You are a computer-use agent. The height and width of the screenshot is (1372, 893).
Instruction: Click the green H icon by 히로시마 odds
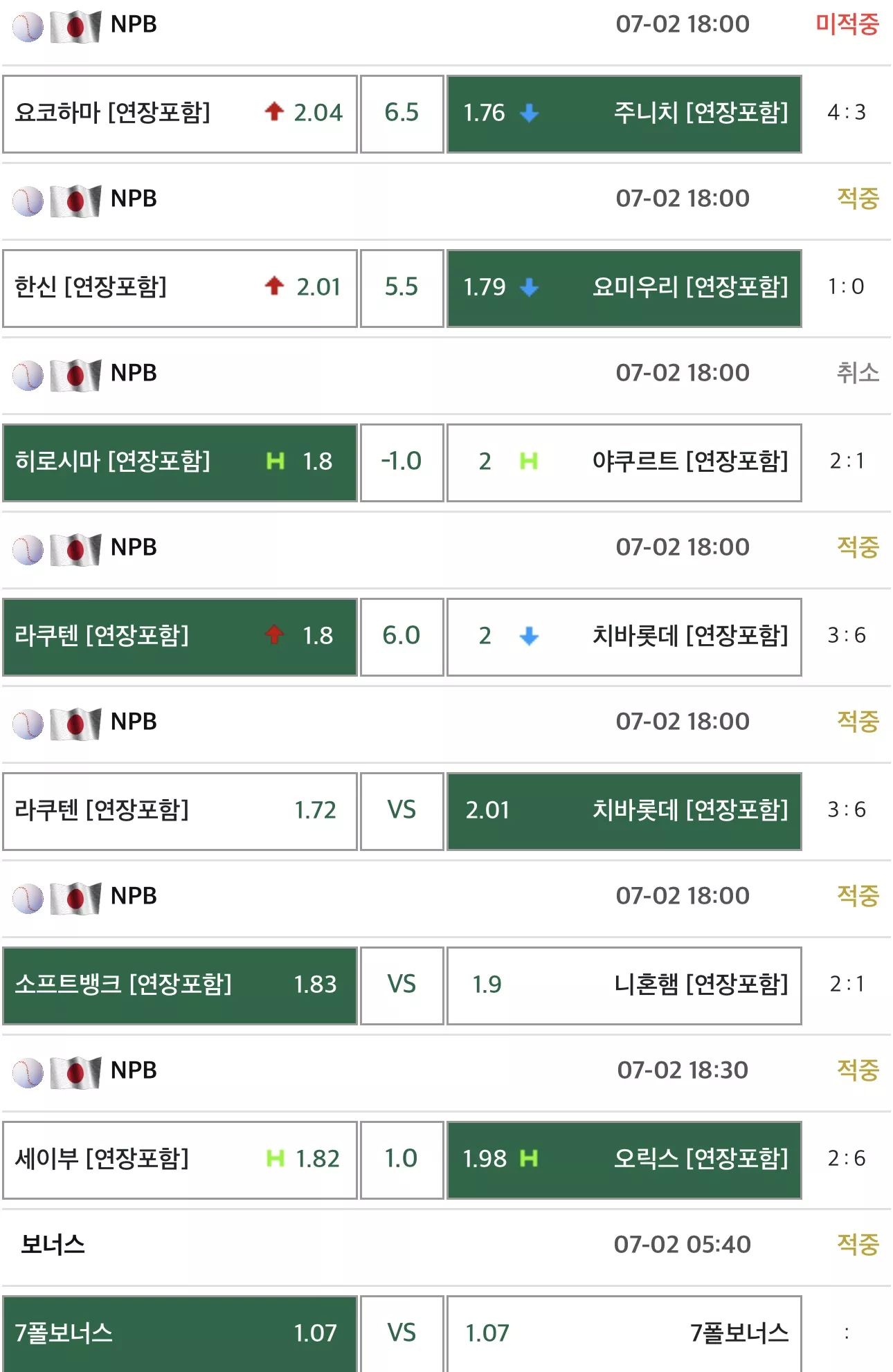pos(276,461)
